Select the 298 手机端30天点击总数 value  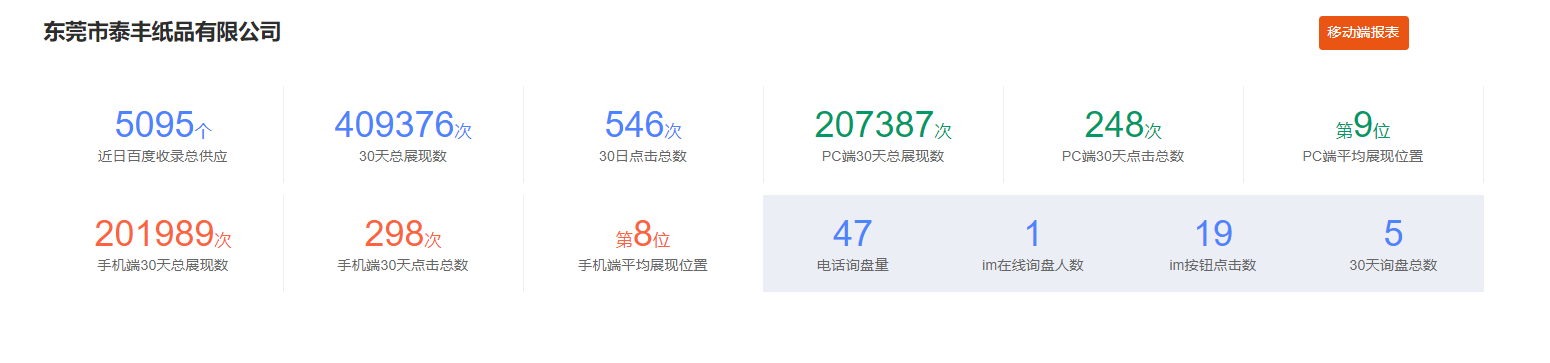[x=403, y=244]
